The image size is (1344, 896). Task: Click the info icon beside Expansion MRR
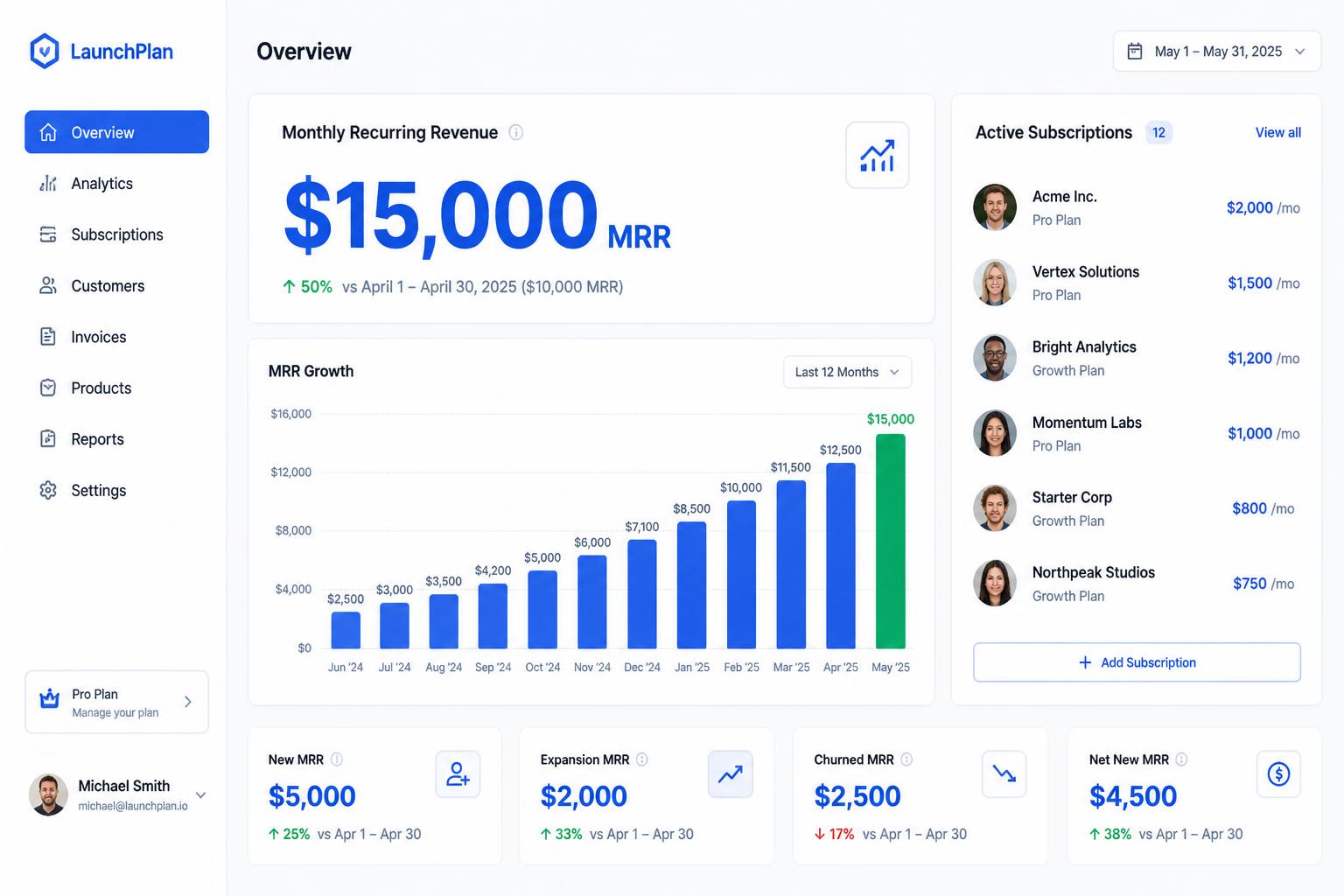(642, 759)
